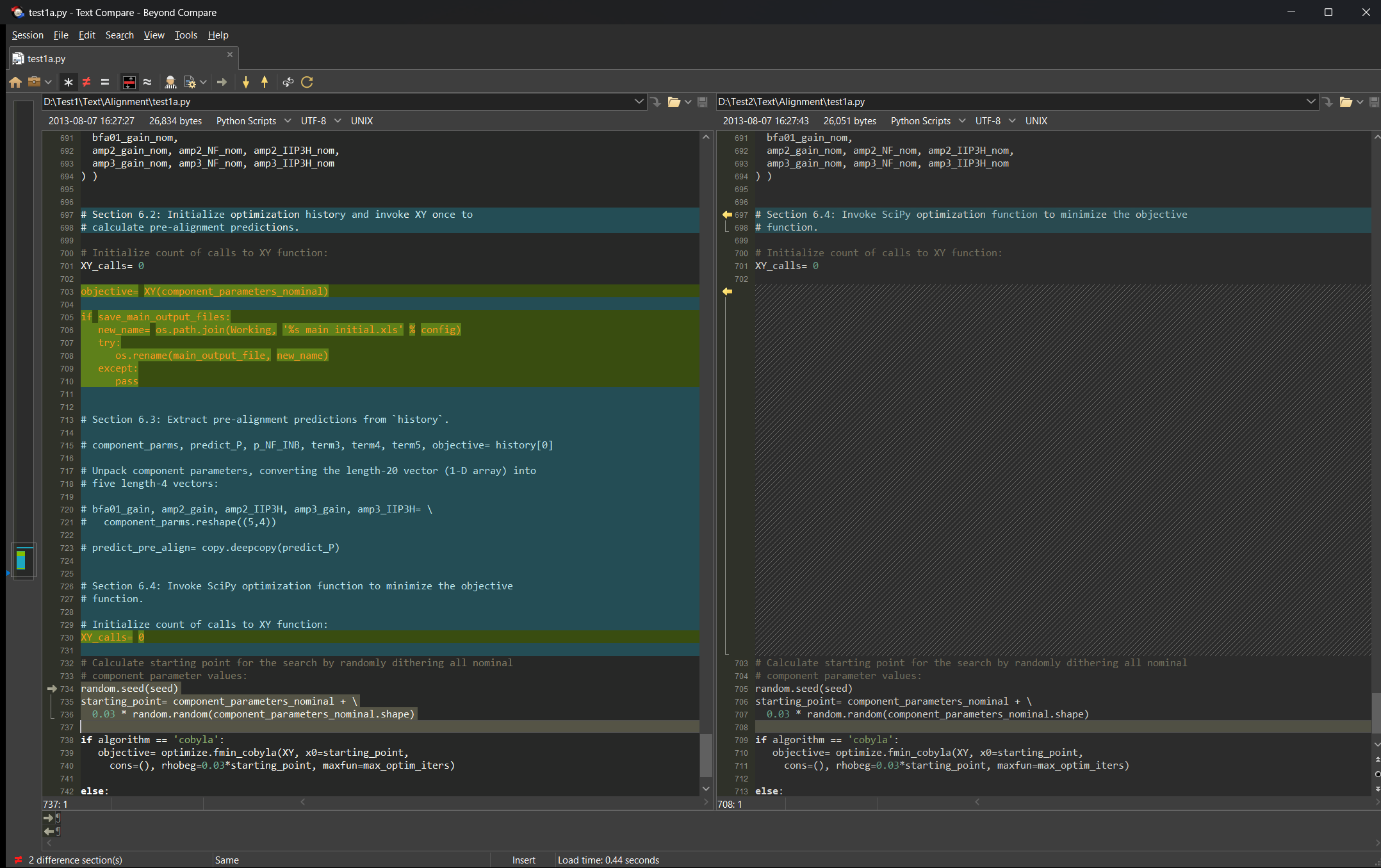Click left timestamp 2013-08-07 16:27:27
This screenshot has height=868, width=1381.
(92, 121)
